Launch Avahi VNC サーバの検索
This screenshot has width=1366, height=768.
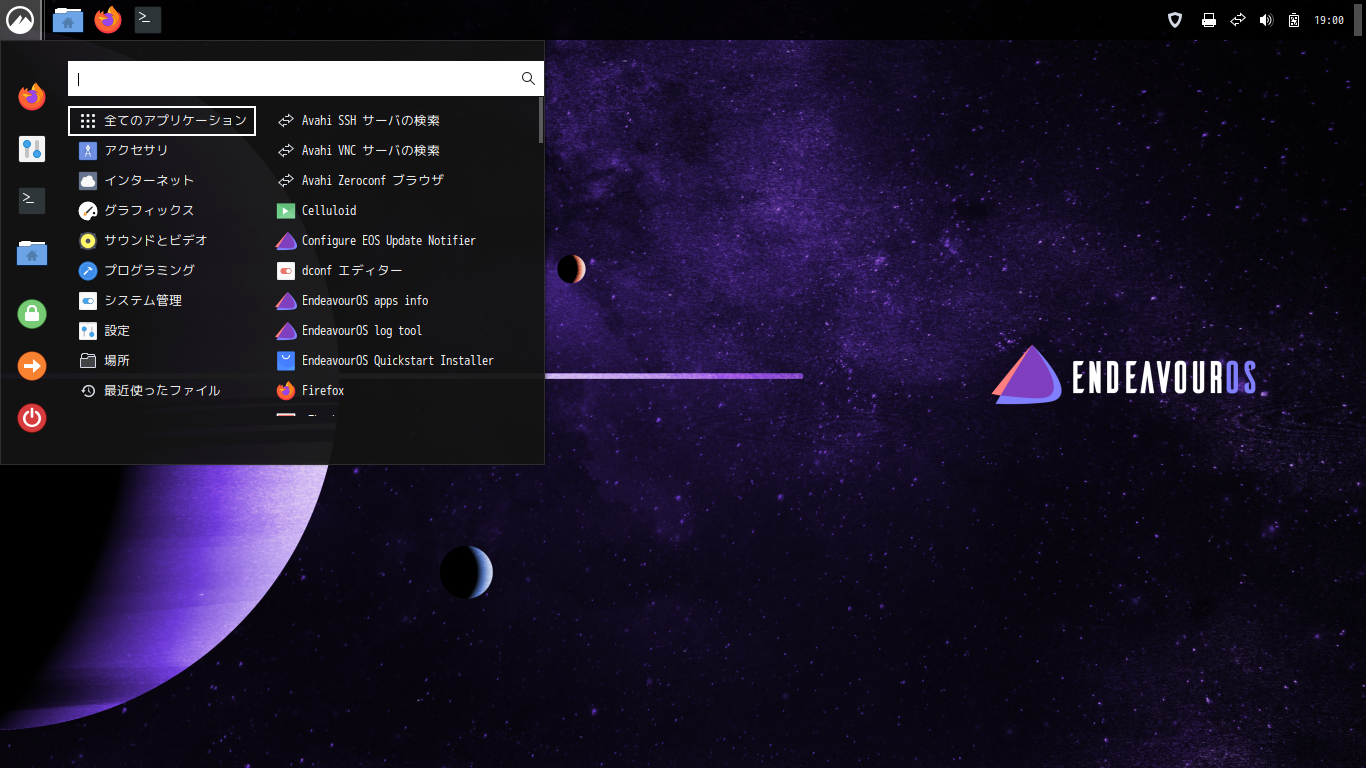coord(404,151)
